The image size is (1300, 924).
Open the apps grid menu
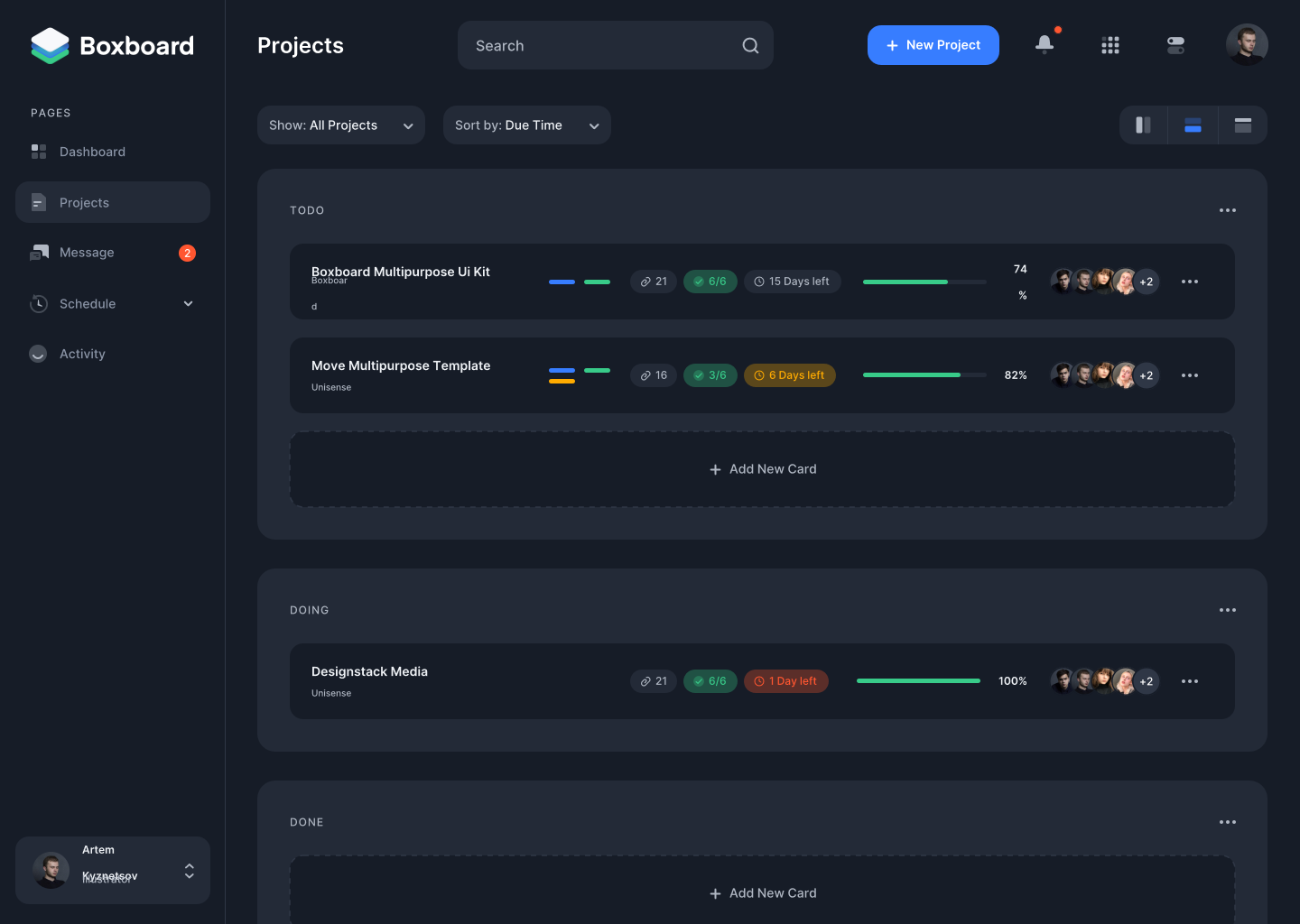click(x=1110, y=45)
